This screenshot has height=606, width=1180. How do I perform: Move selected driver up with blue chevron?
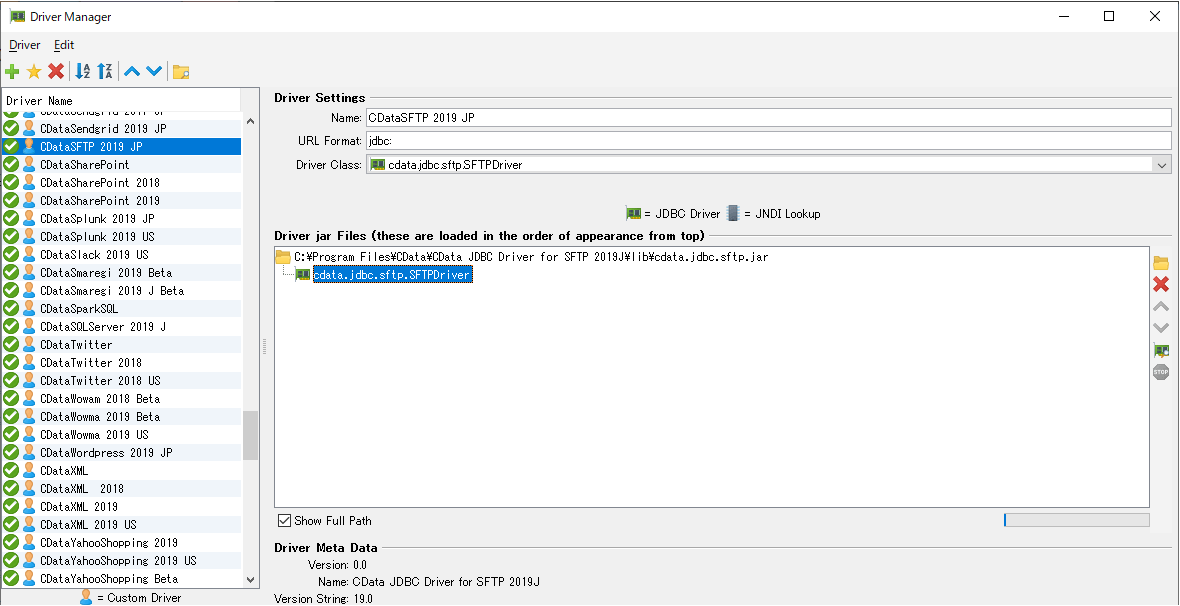(132, 72)
